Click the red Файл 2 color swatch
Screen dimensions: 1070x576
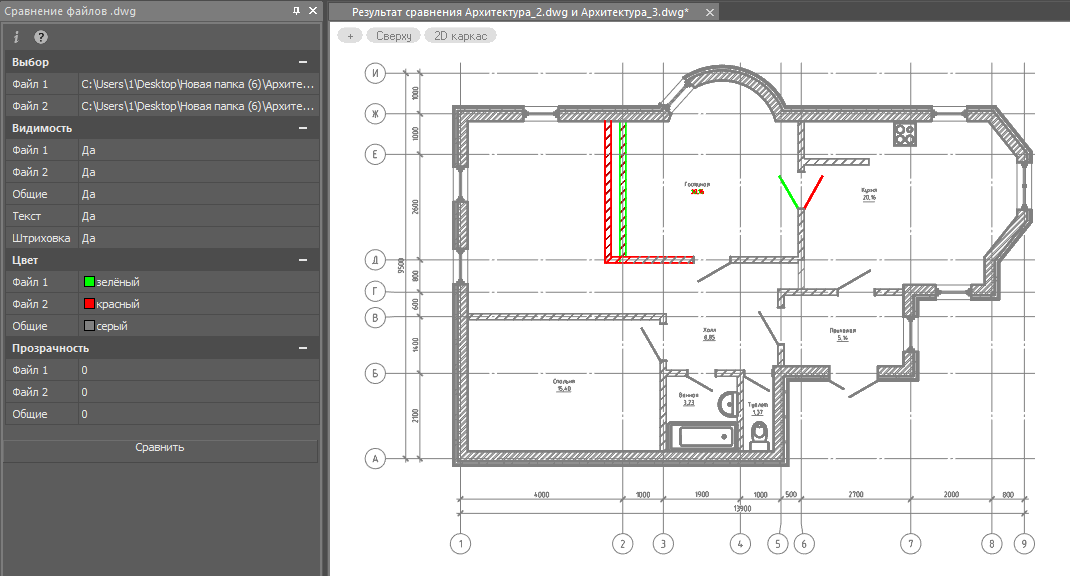click(89, 304)
